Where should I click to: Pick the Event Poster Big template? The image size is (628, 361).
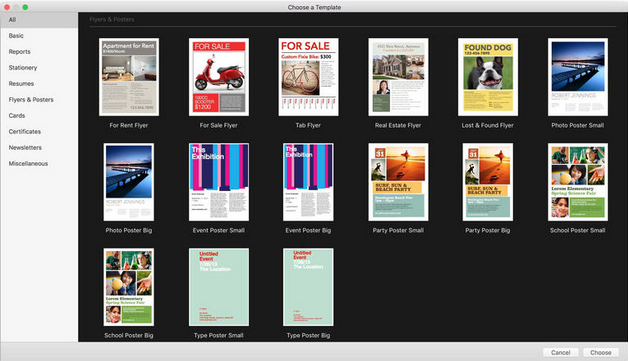pos(308,182)
